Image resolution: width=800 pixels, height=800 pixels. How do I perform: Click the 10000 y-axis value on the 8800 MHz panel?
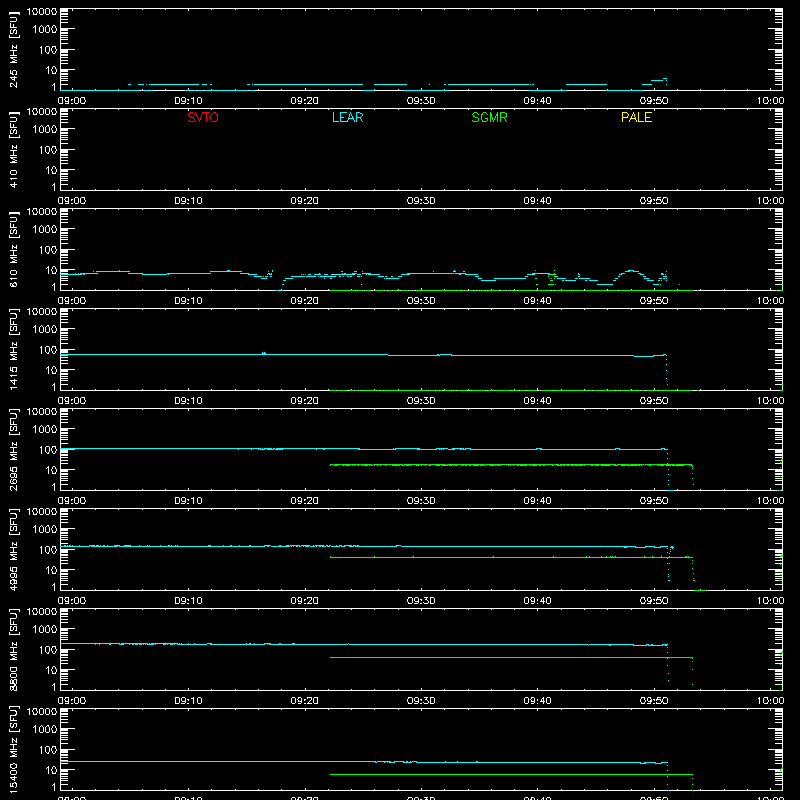click(x=42, y=612)
